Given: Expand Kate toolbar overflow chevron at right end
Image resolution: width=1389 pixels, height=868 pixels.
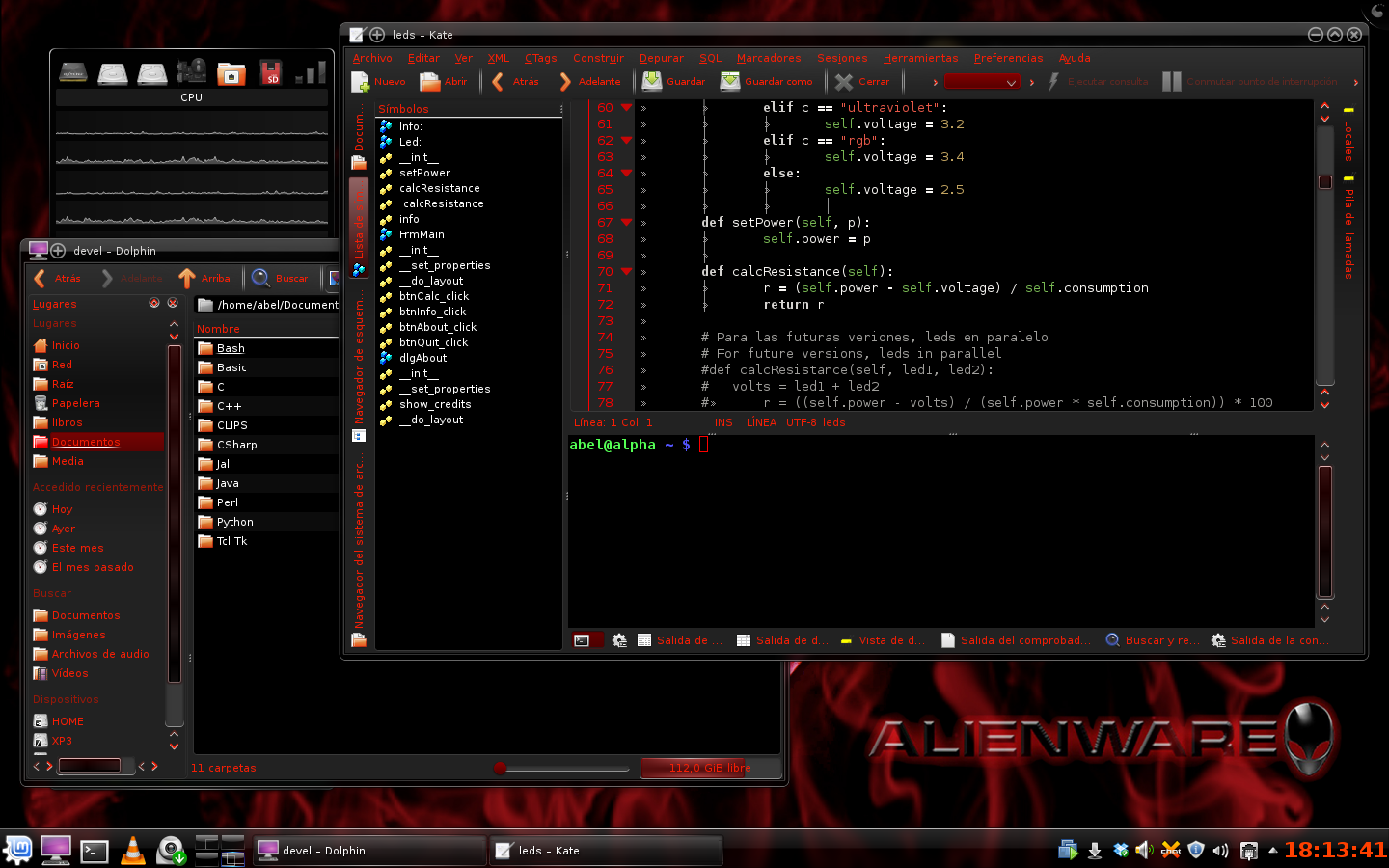Looking at the screenshot, I should tap(1355, 82).
